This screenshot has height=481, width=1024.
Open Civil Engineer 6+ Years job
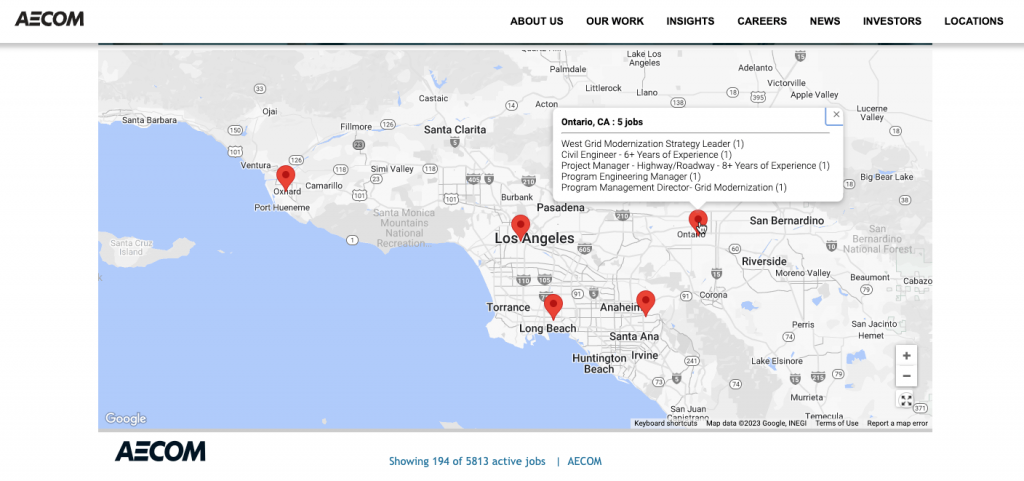647,155
